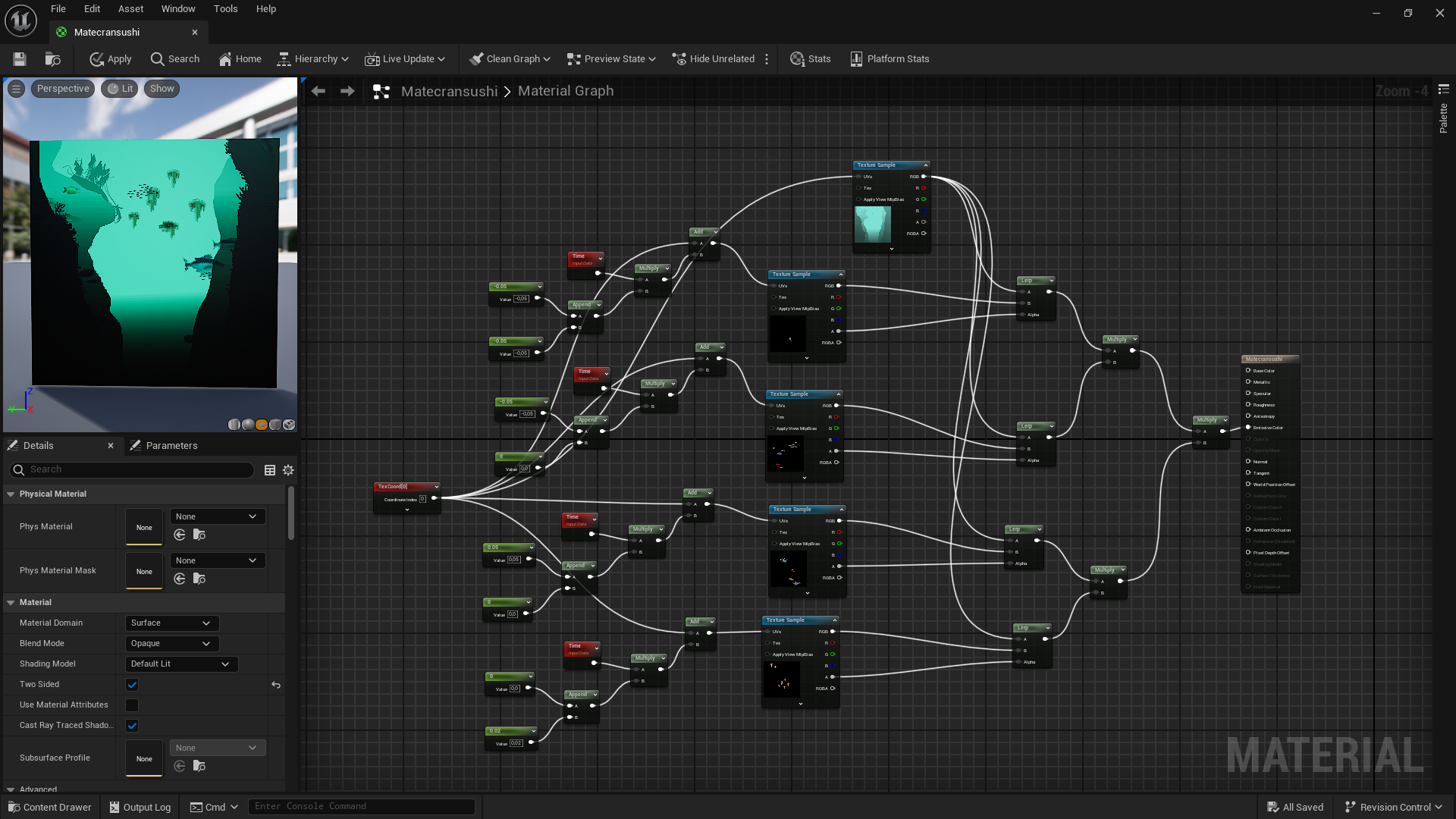Viewport: 1456px width, 819px height.
Task: Open the Hierarchy dropdown
Action: click(312, 59)
